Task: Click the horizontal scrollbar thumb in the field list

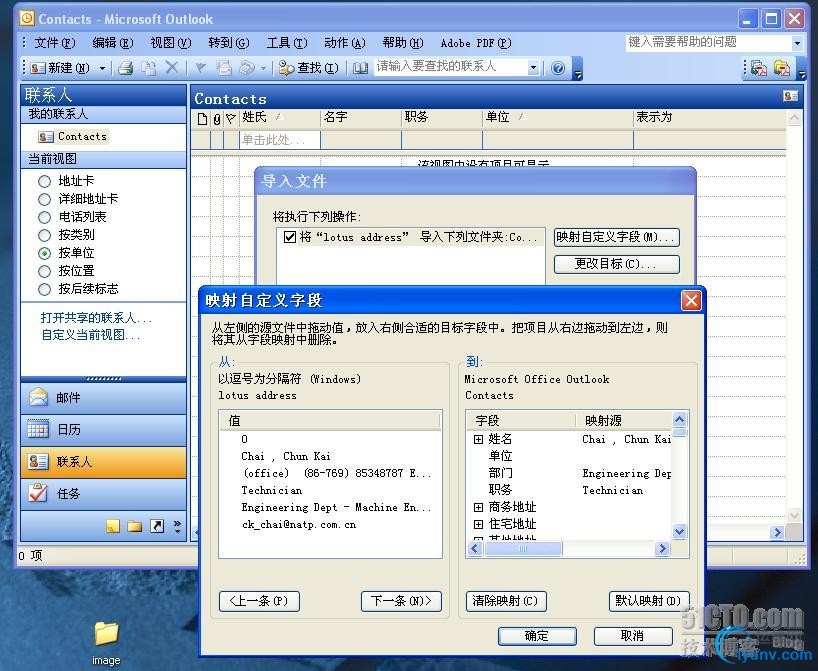Action: (523, 549)
